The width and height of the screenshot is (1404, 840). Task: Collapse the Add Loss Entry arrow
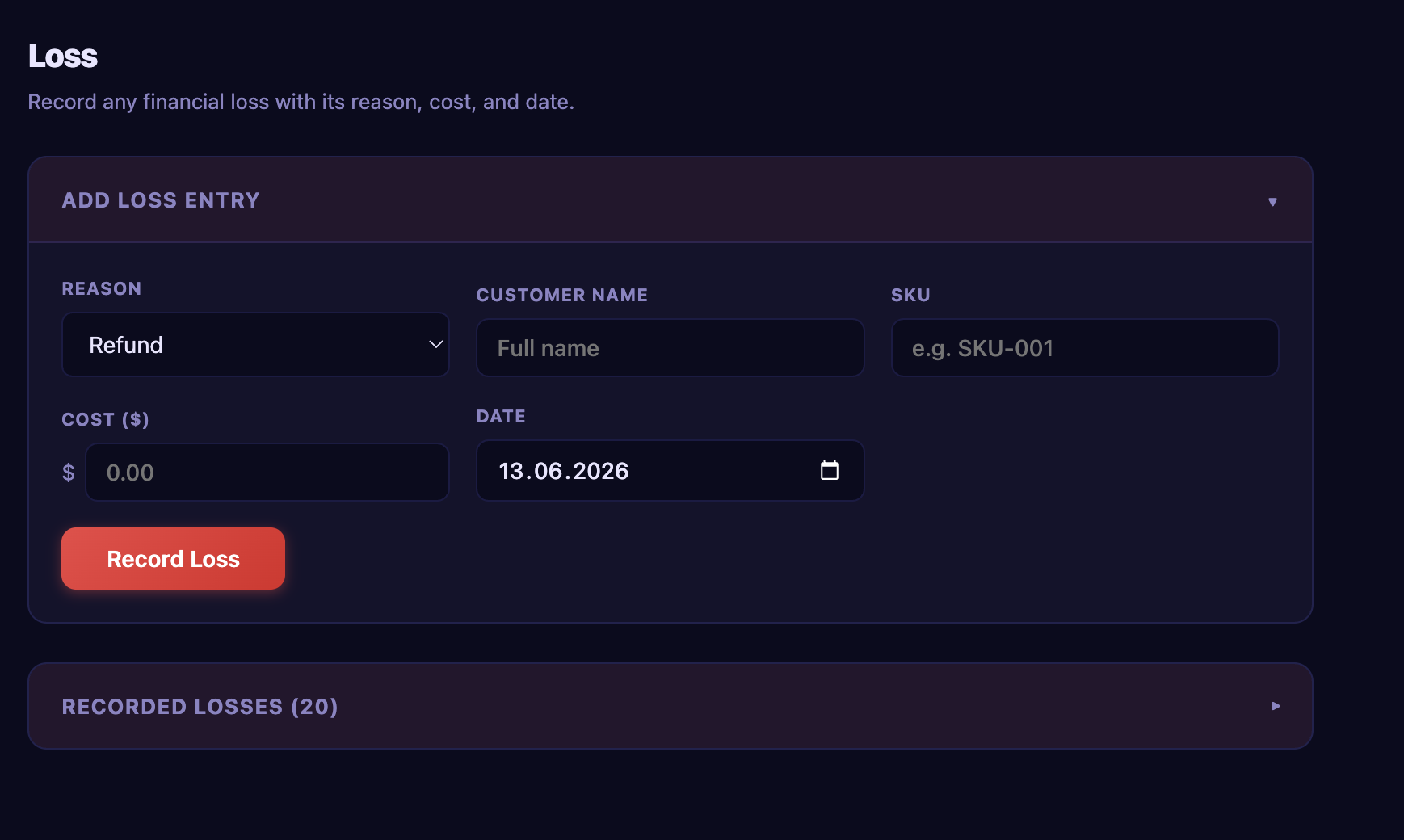[1272, 201]
